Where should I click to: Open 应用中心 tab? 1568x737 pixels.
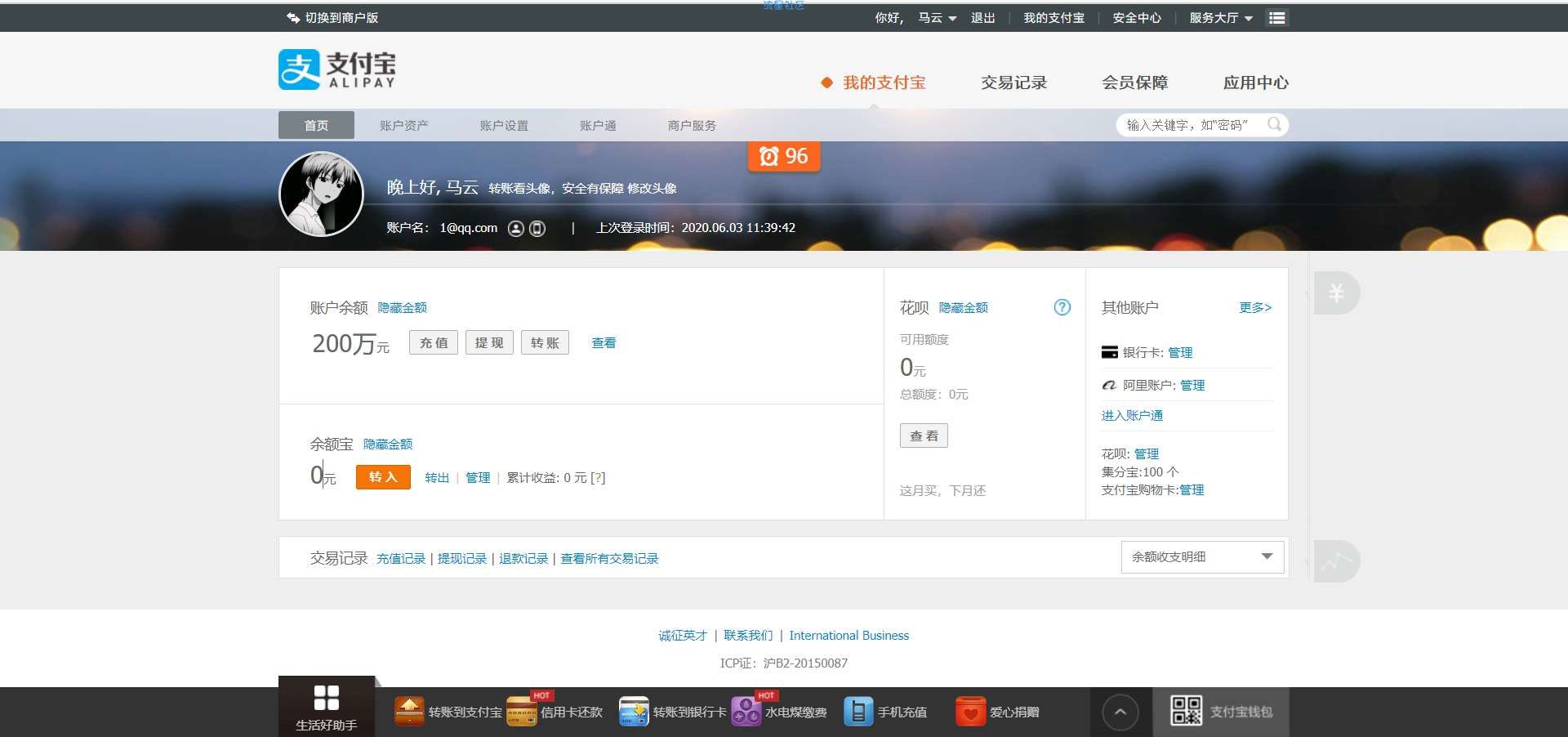pyautogui.click(x=1255, y=83)
